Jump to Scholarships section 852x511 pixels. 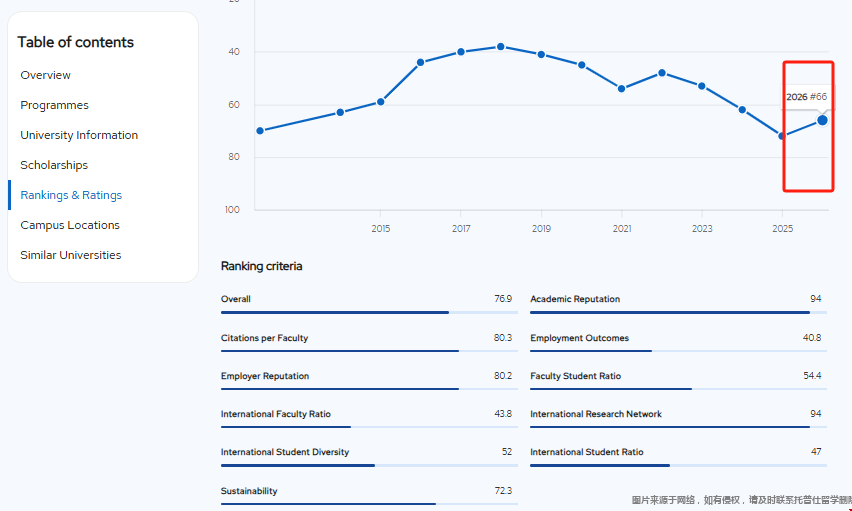[x=54, y=165]
